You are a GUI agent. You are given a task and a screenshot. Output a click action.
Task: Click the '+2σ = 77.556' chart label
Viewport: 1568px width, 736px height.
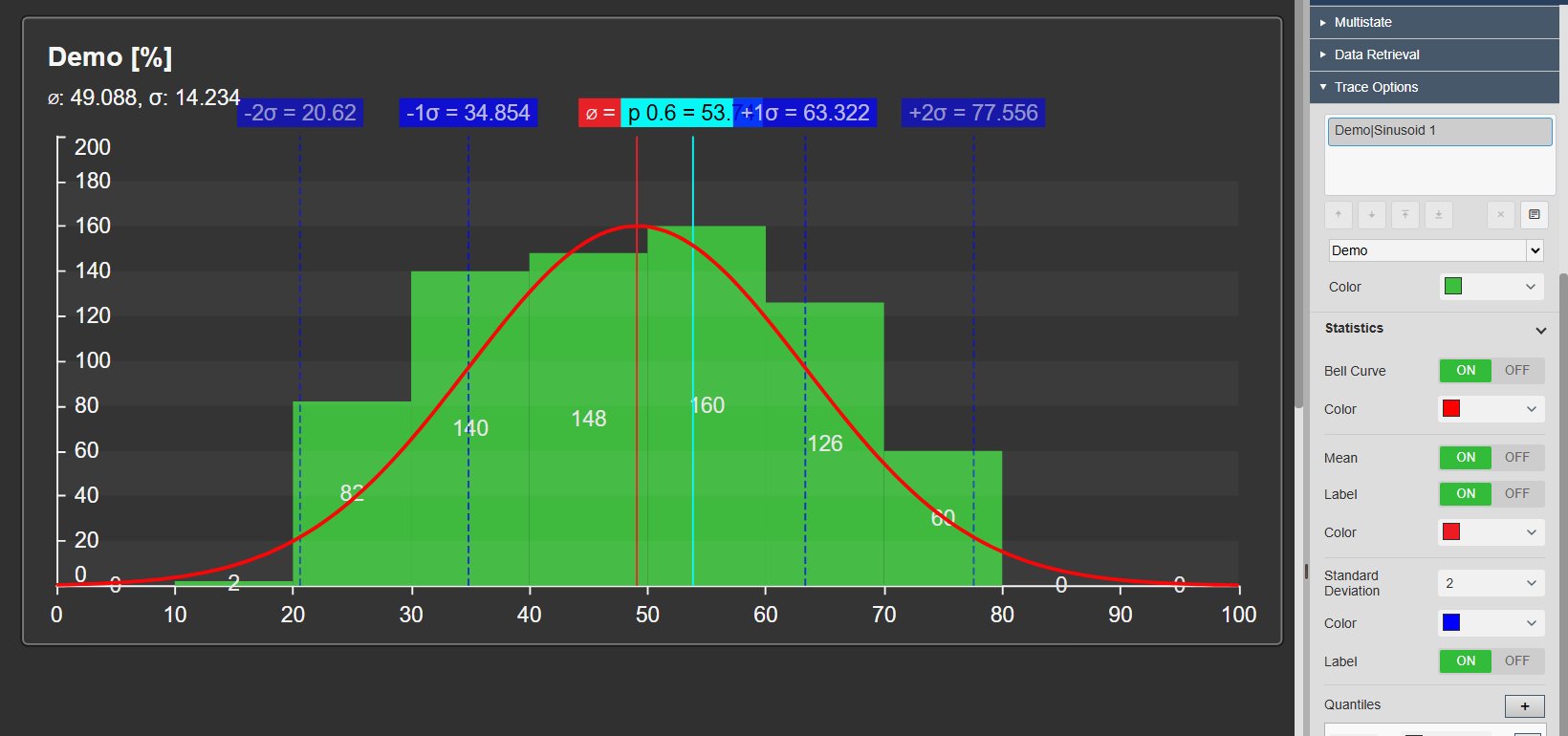click(x=973, y=113)
